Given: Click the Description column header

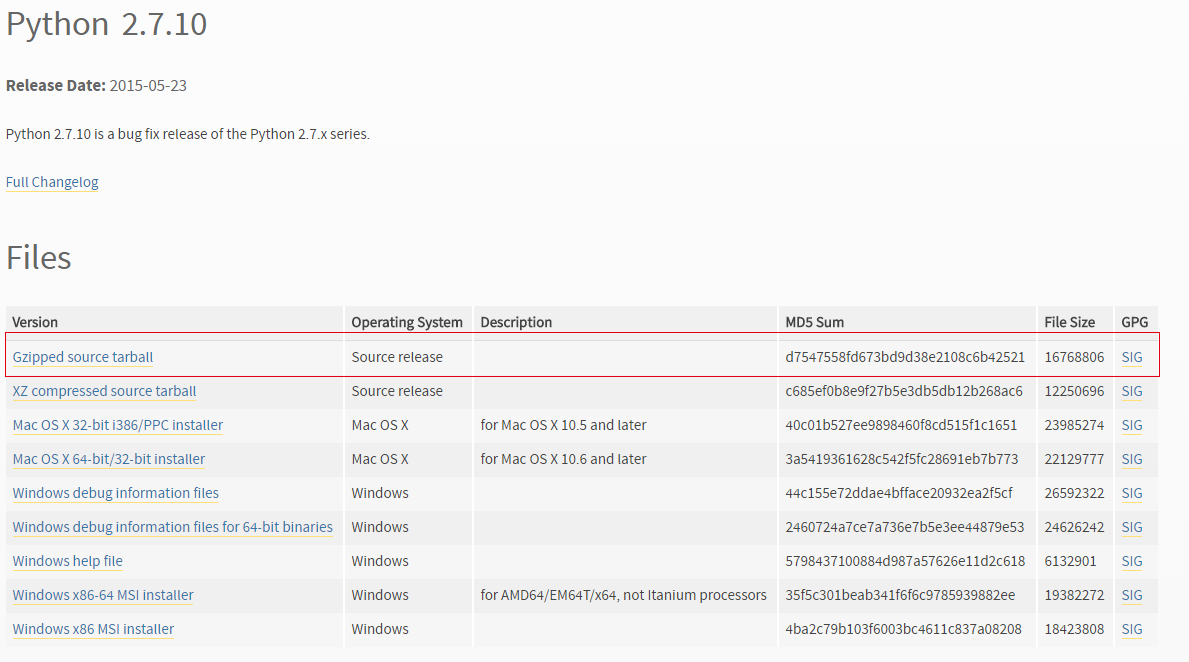Looking at the screenshot, I should [x=516, y=322].
